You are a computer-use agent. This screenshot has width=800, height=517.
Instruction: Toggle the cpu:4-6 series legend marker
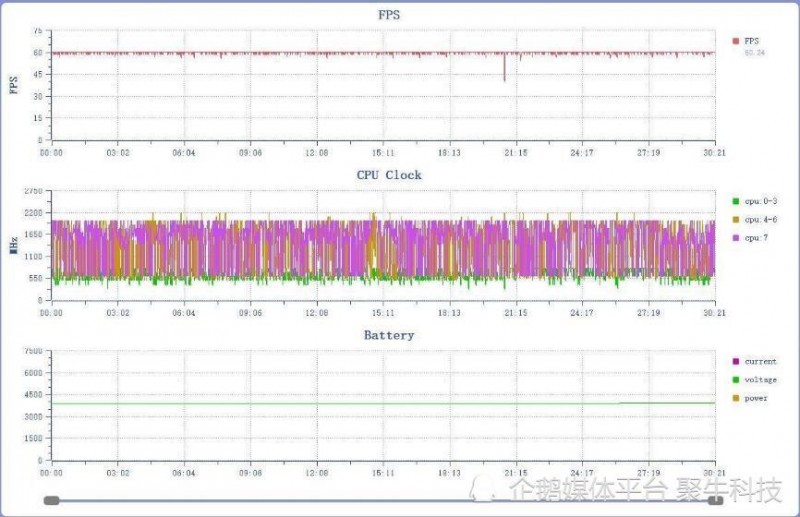pyautogui.click(x=735, y=218)
